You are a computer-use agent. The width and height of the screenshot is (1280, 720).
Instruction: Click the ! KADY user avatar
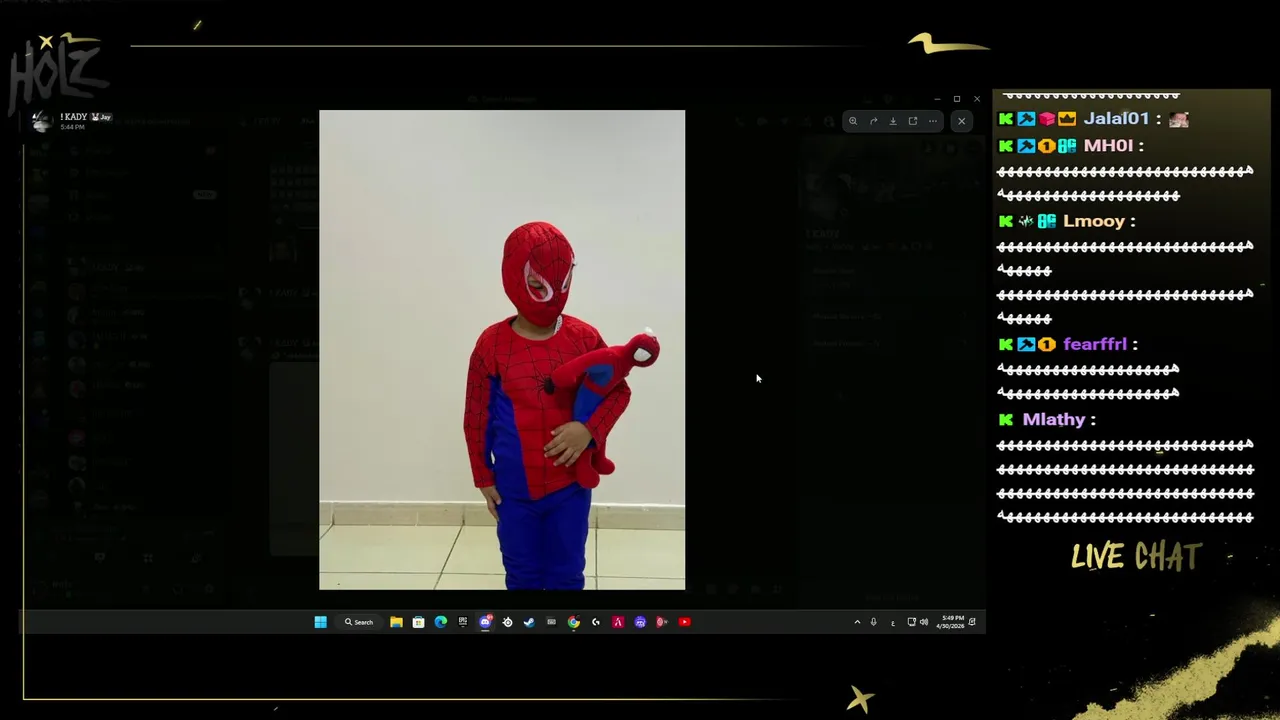click(41, 121)
